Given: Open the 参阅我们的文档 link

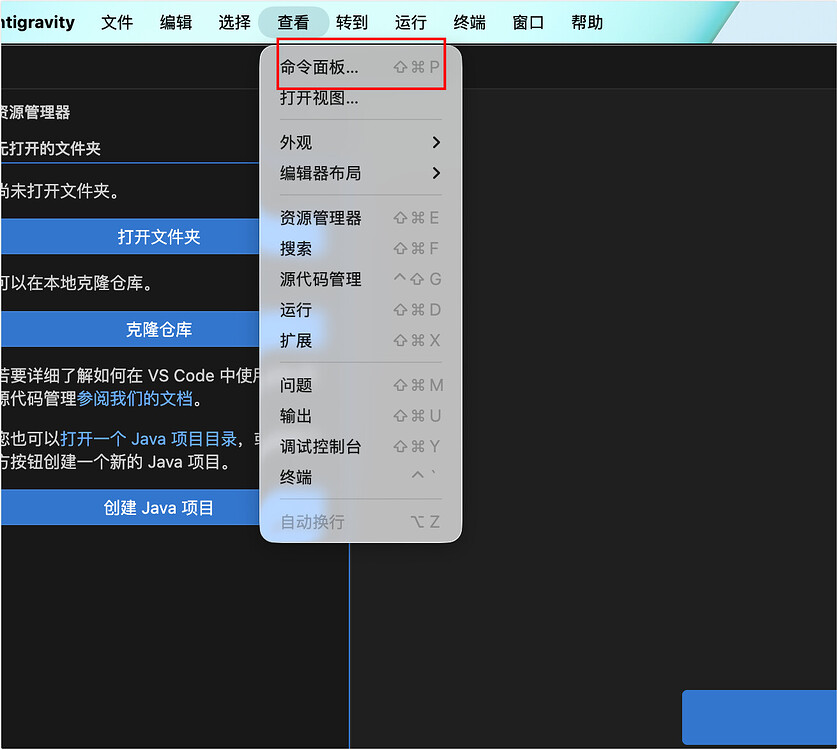Looking at the screenshot, I should tap(135, 399).
